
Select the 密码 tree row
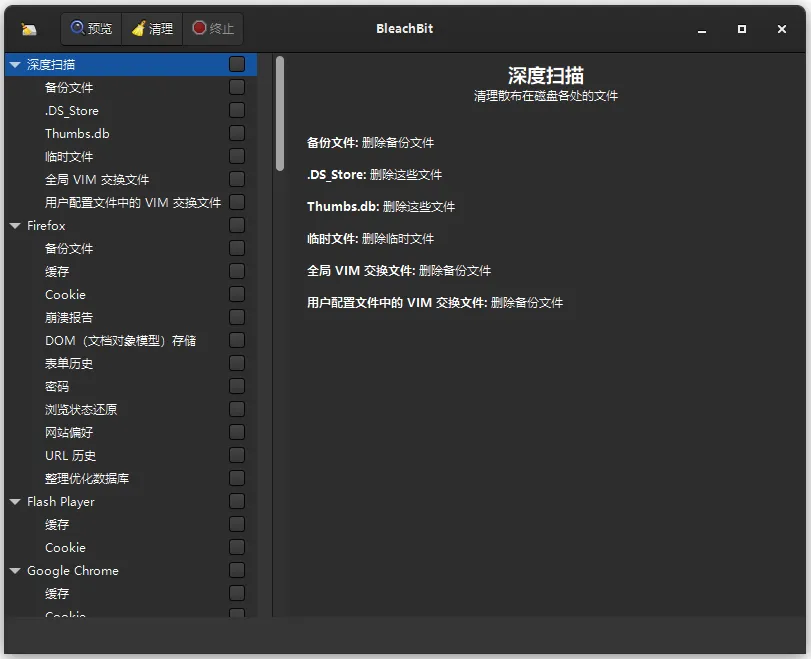point(130,386)
